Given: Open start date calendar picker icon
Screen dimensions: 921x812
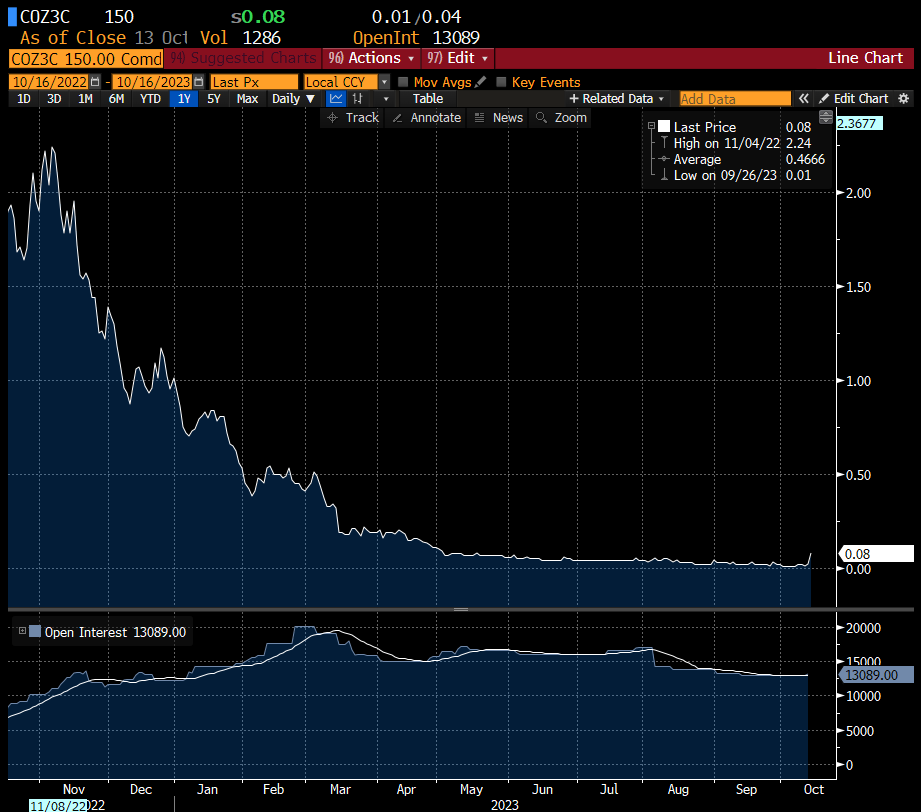Looking at the screenshot, I should [95, 82].
